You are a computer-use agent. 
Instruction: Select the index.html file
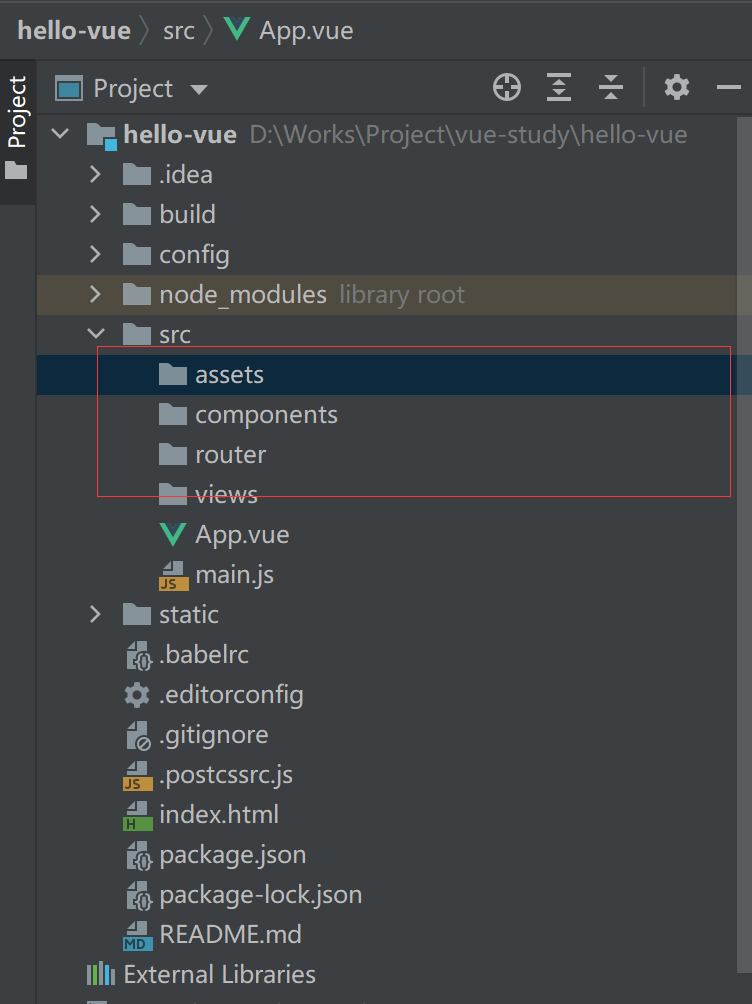(x=218, y=815)
